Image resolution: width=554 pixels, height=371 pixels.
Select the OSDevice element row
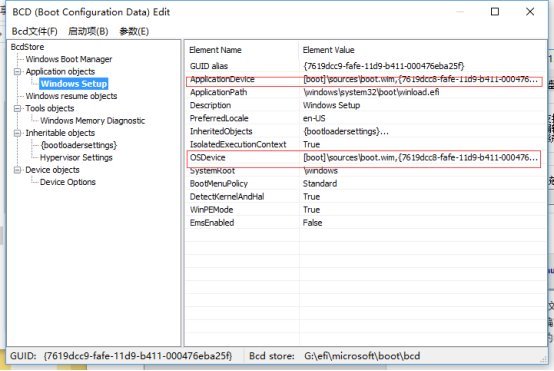pyautogui.click(x=364, y=158)
